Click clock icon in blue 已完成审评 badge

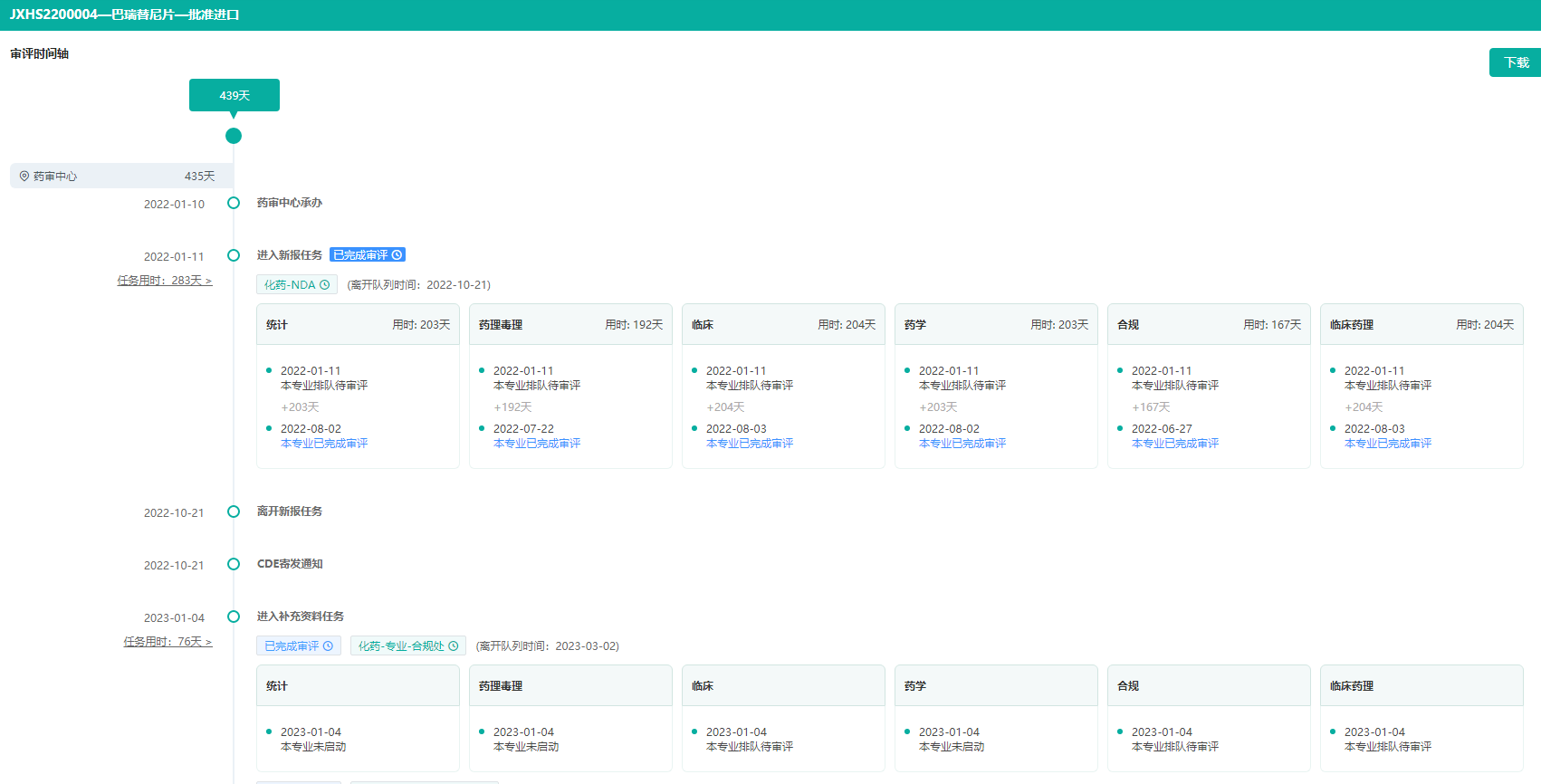coord(397,255)
